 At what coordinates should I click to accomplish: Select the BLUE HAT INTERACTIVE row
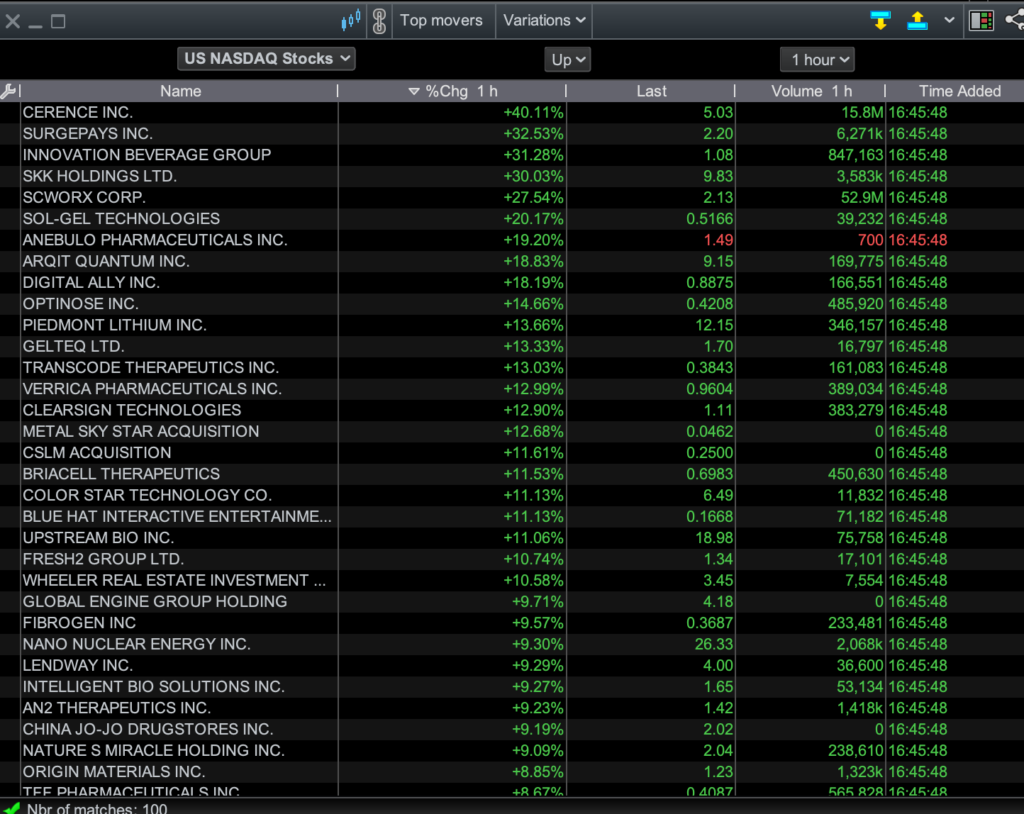[512, 517]
